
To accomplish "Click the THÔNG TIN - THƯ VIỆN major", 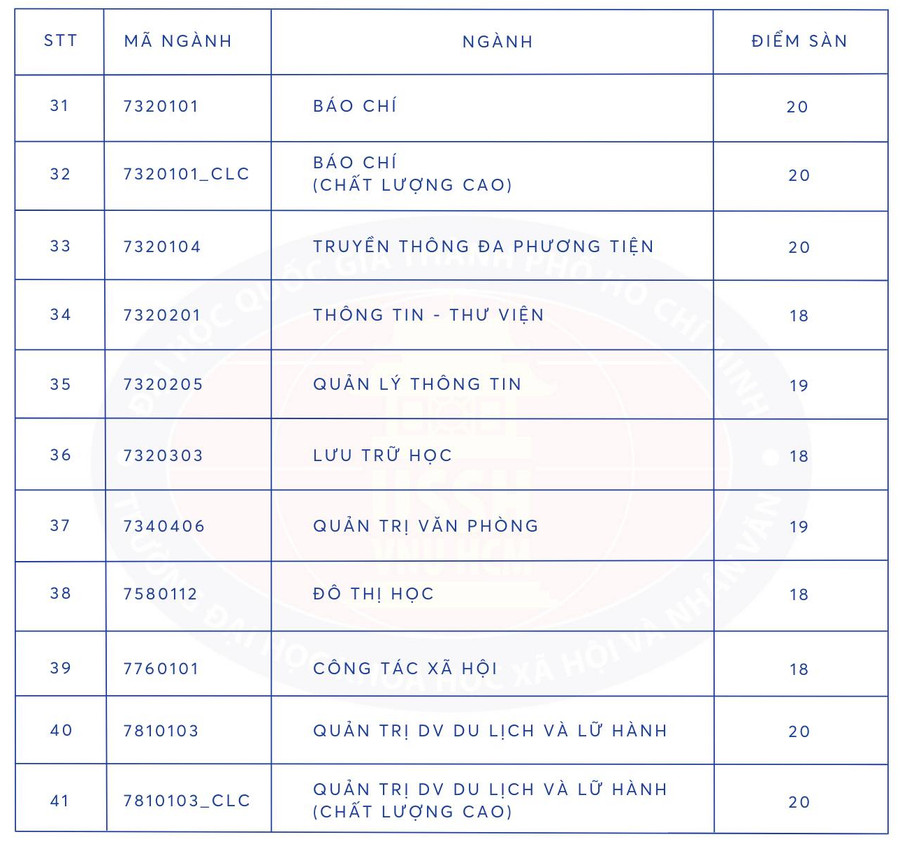I will (428, 315).
